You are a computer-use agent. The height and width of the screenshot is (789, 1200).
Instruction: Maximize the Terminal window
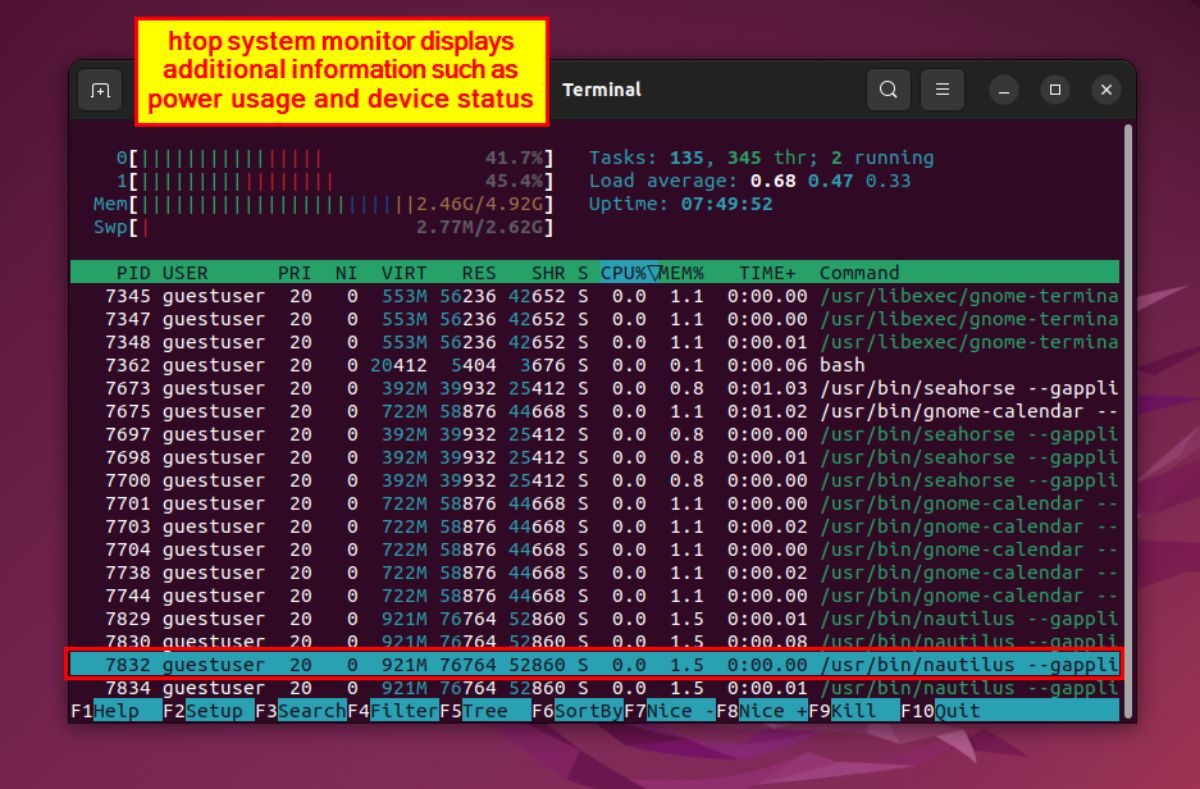coord(1055,90)
